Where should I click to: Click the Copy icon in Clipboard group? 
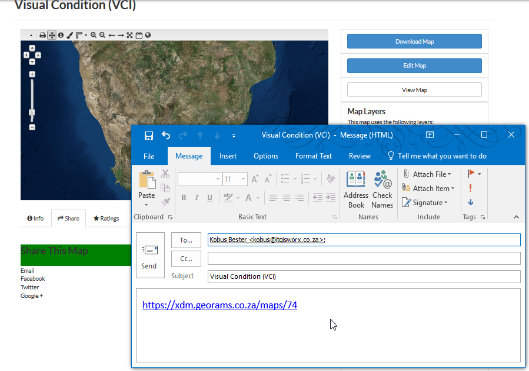[165, 188]
